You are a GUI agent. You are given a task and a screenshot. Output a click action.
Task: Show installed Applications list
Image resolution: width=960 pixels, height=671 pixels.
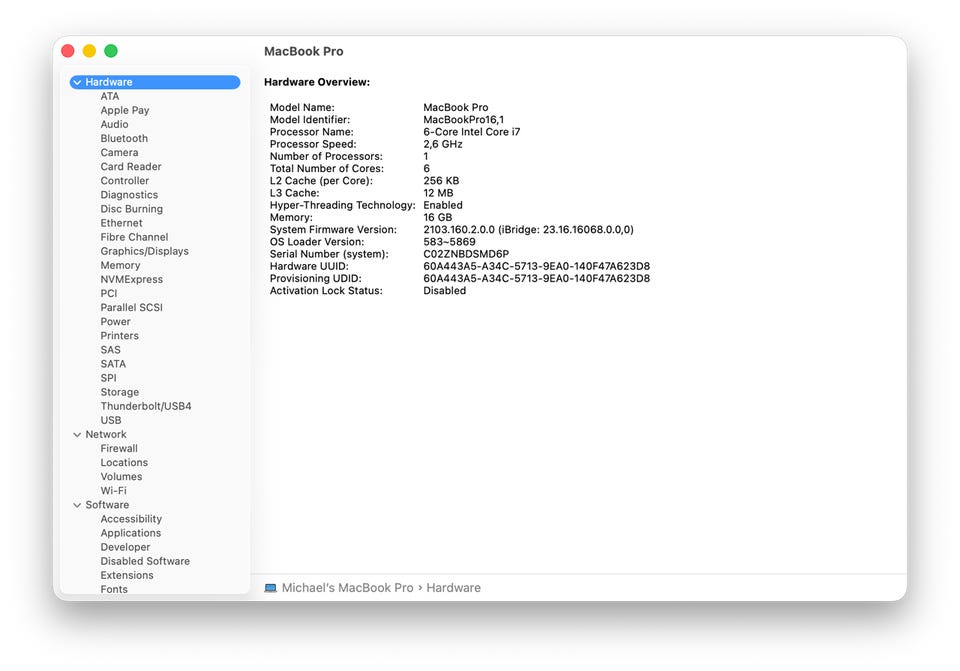click(x=131, y=533)
